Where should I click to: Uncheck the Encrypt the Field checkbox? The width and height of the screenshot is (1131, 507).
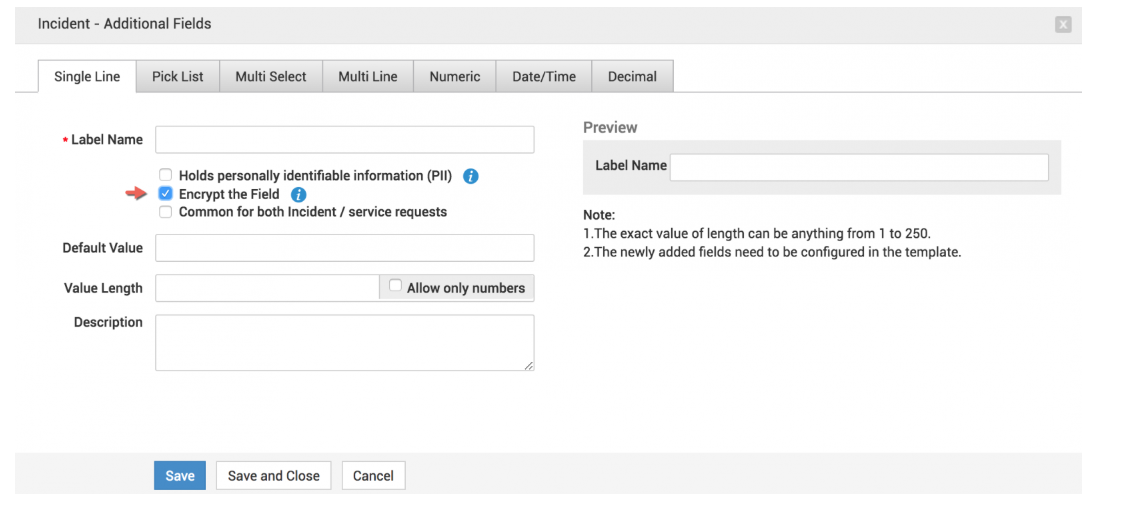point(166,194)
